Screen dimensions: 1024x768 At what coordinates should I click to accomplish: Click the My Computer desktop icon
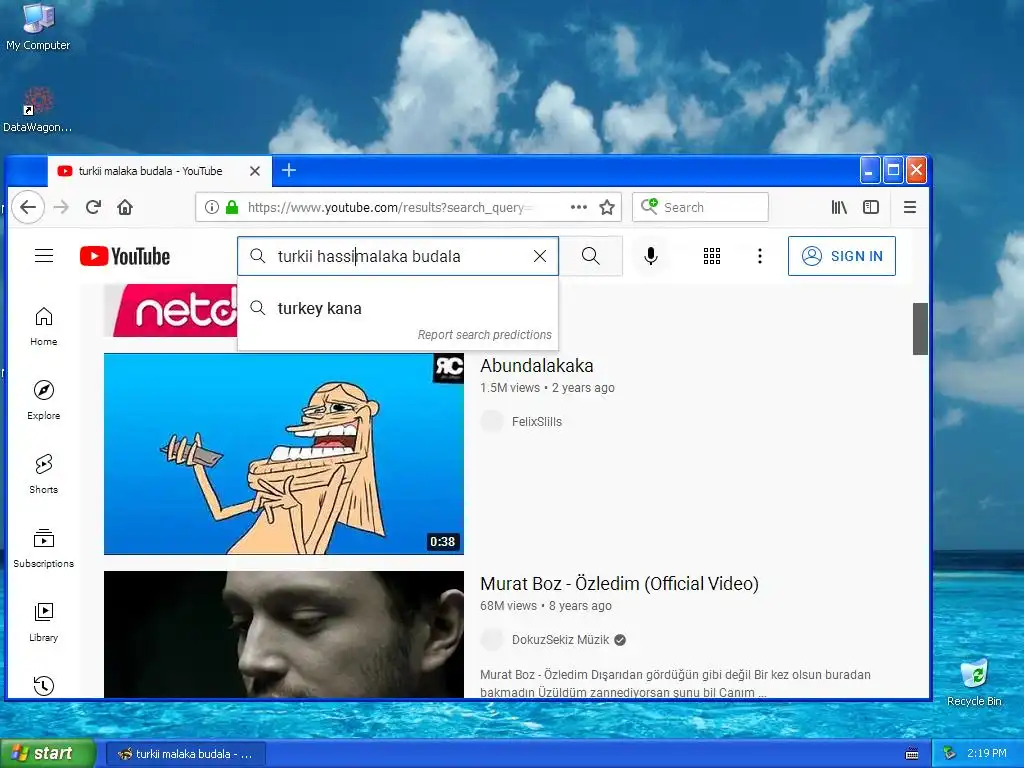[38, 27]
